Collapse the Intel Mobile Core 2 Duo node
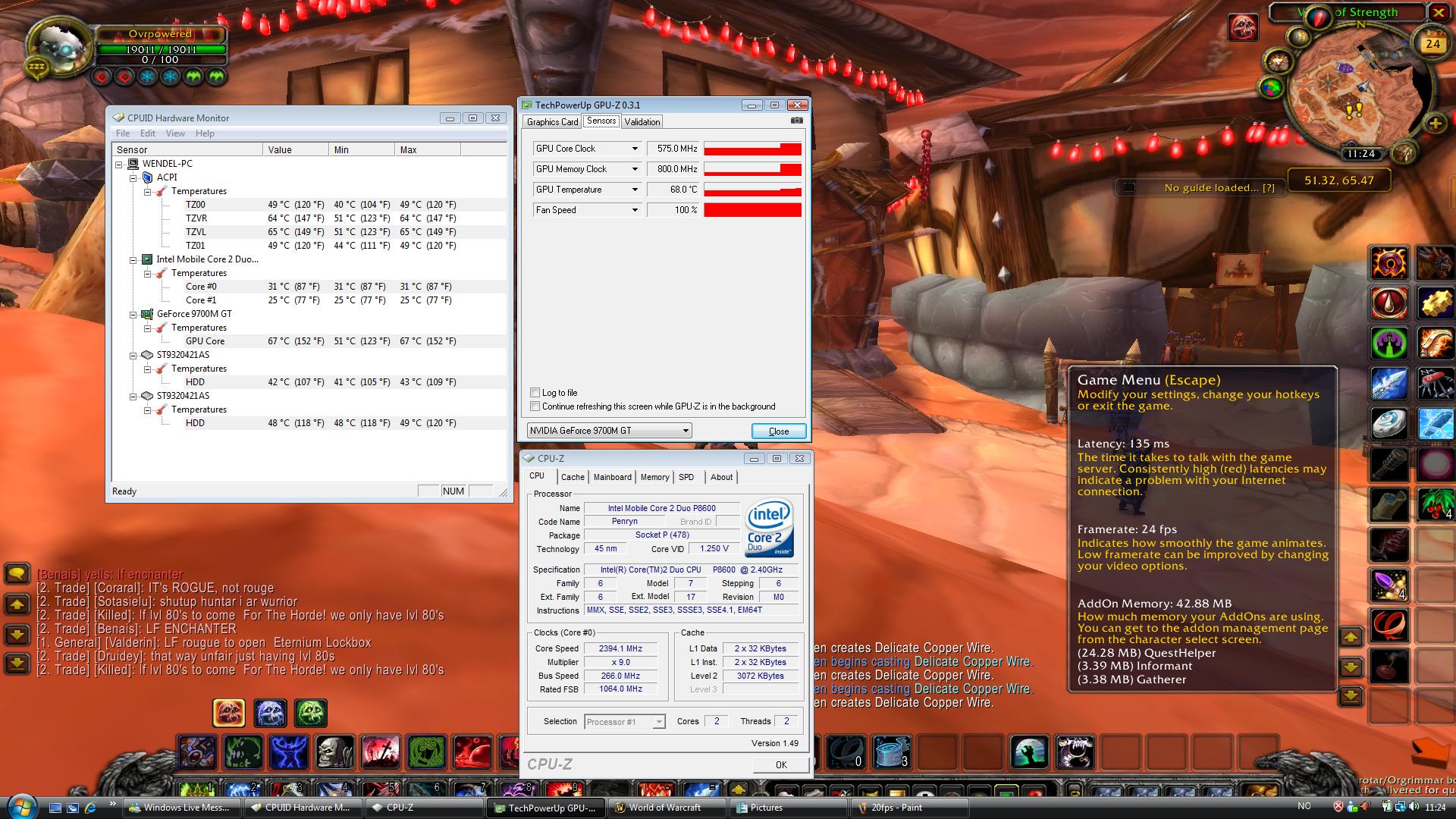1456x819 pixels. pos(133,259)
